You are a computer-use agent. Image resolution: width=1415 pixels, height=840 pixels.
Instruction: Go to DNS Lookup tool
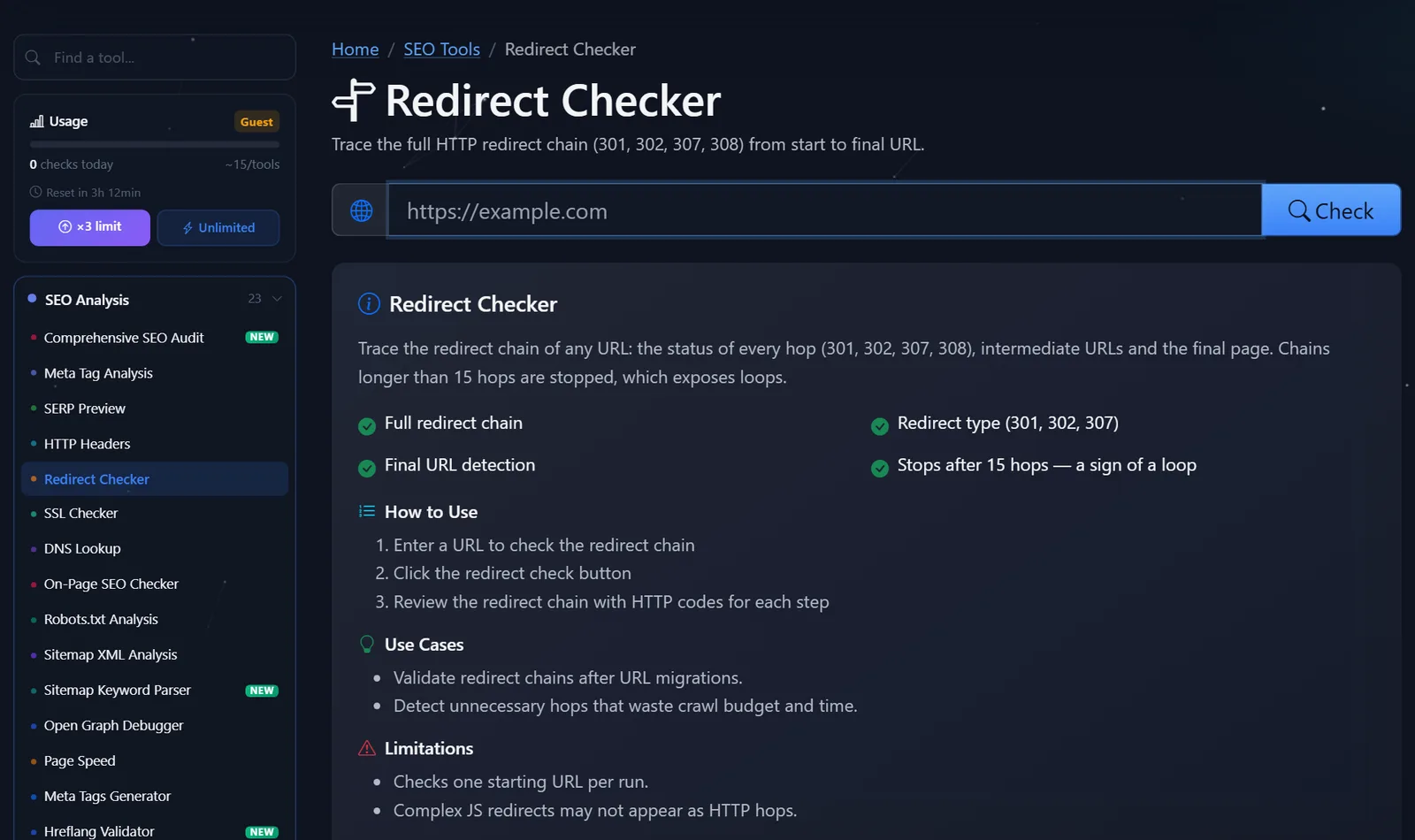tap(155, 548)
